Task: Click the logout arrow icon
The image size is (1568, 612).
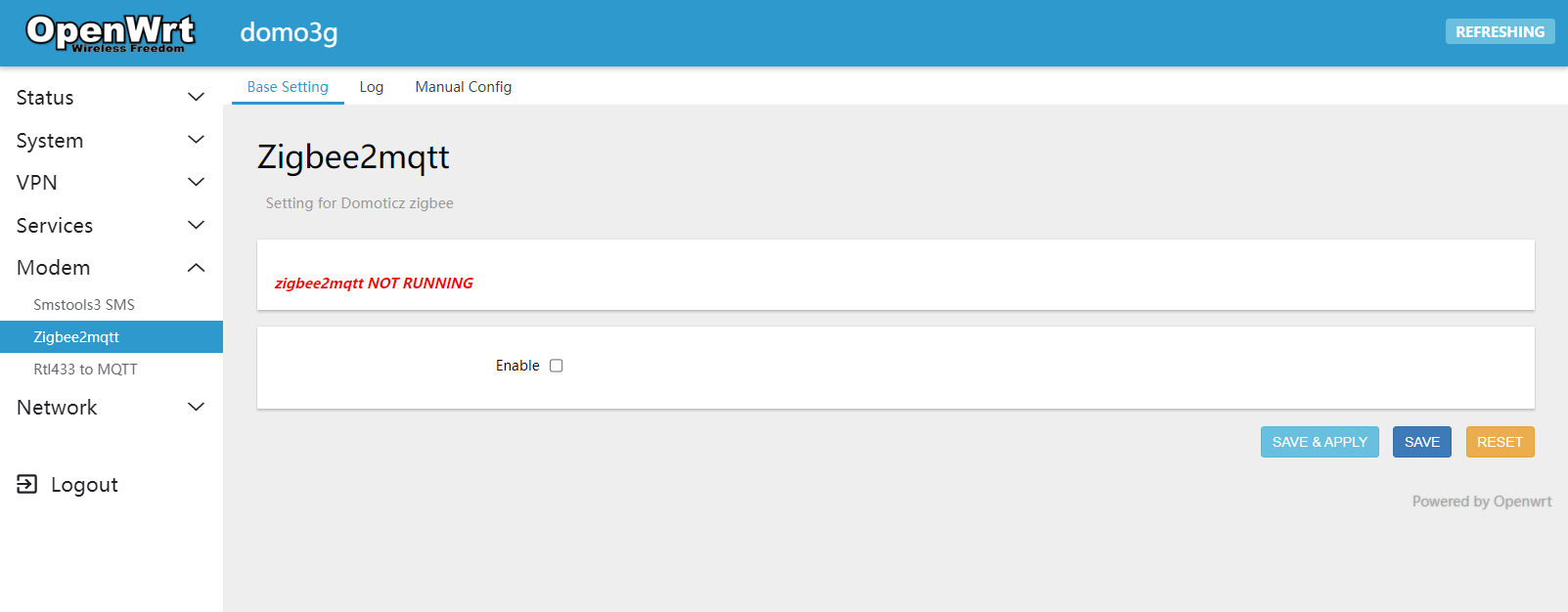Action: 27,484
